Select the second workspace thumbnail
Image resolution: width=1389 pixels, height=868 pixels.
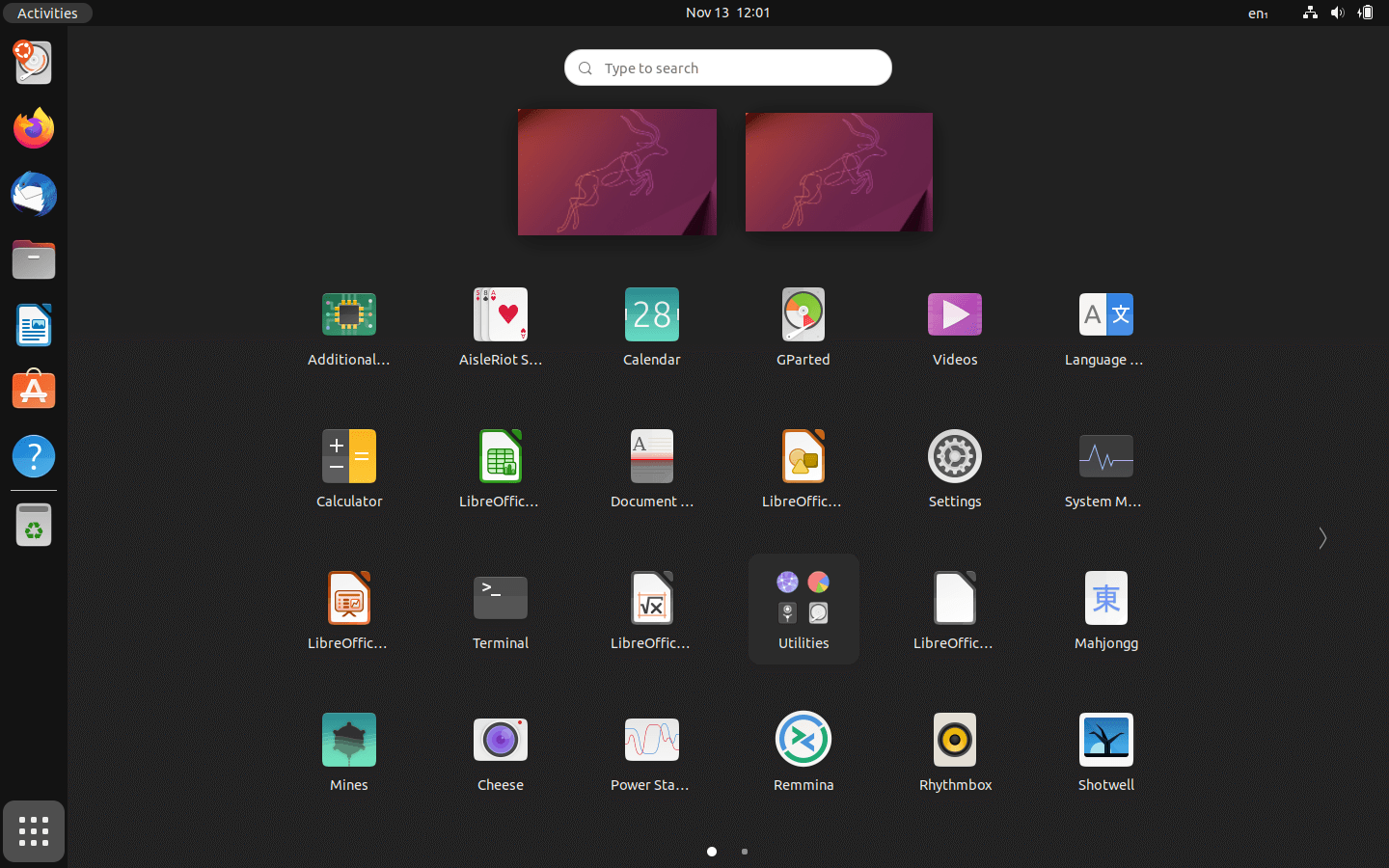click(x=839, y=172)
